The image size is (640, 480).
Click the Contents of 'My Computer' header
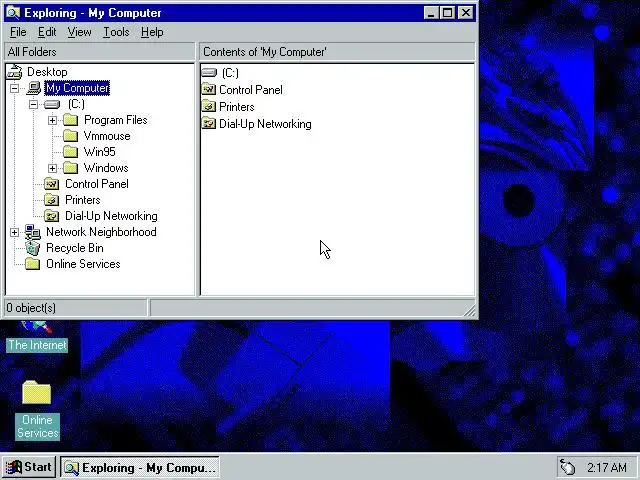[337, 52]
